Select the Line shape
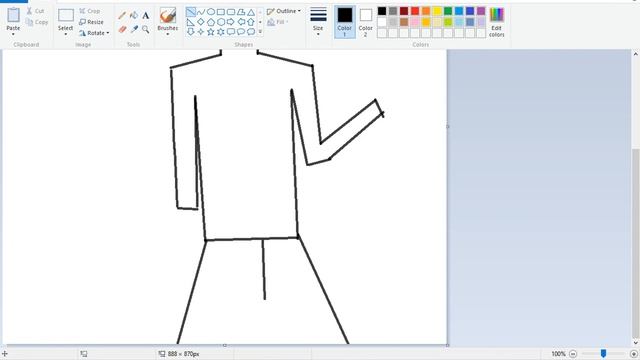The height and width of the screenshot is (360, 640). pos(191,12)
